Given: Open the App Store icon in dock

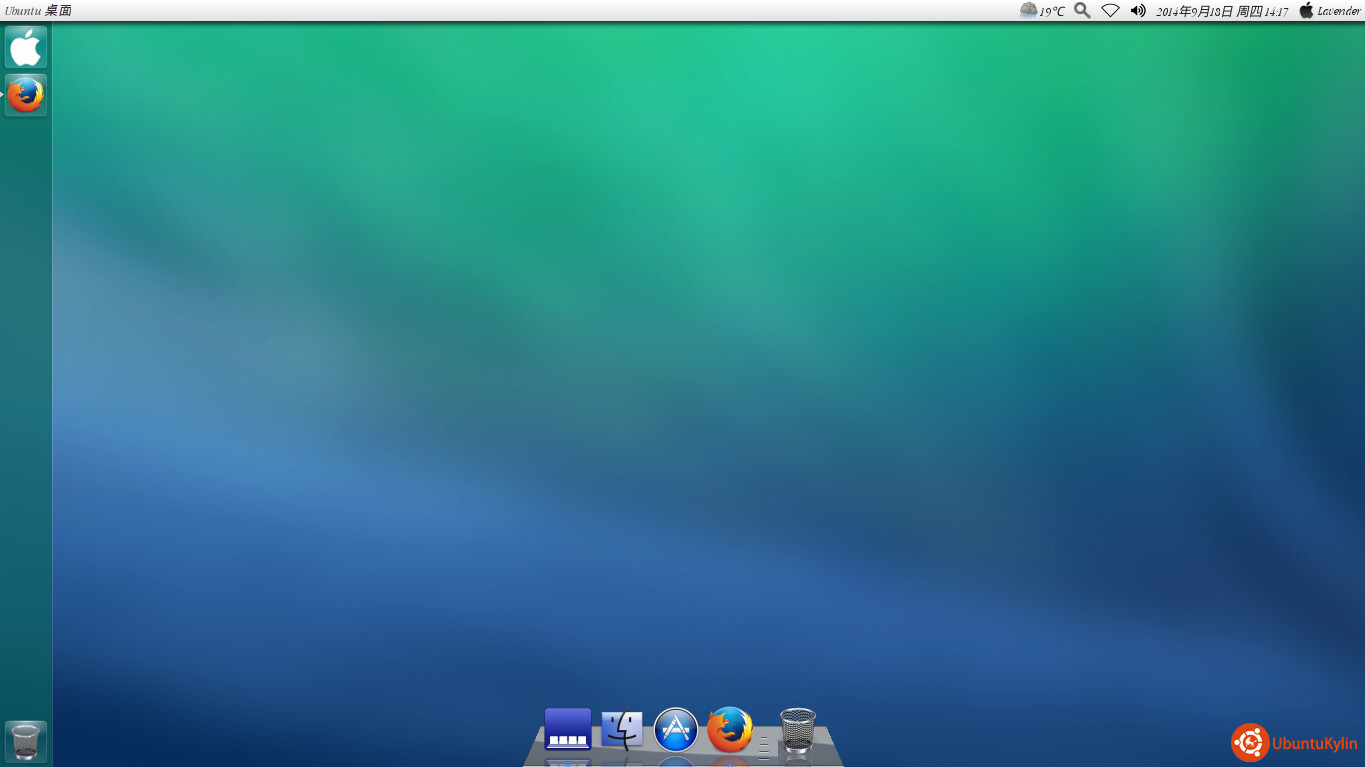Looking at the screenshot, I should (676, 730).
